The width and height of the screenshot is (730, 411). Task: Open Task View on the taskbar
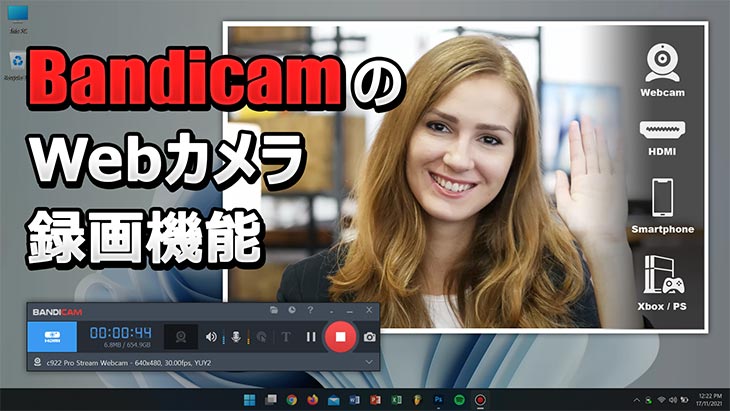[270, 400]
